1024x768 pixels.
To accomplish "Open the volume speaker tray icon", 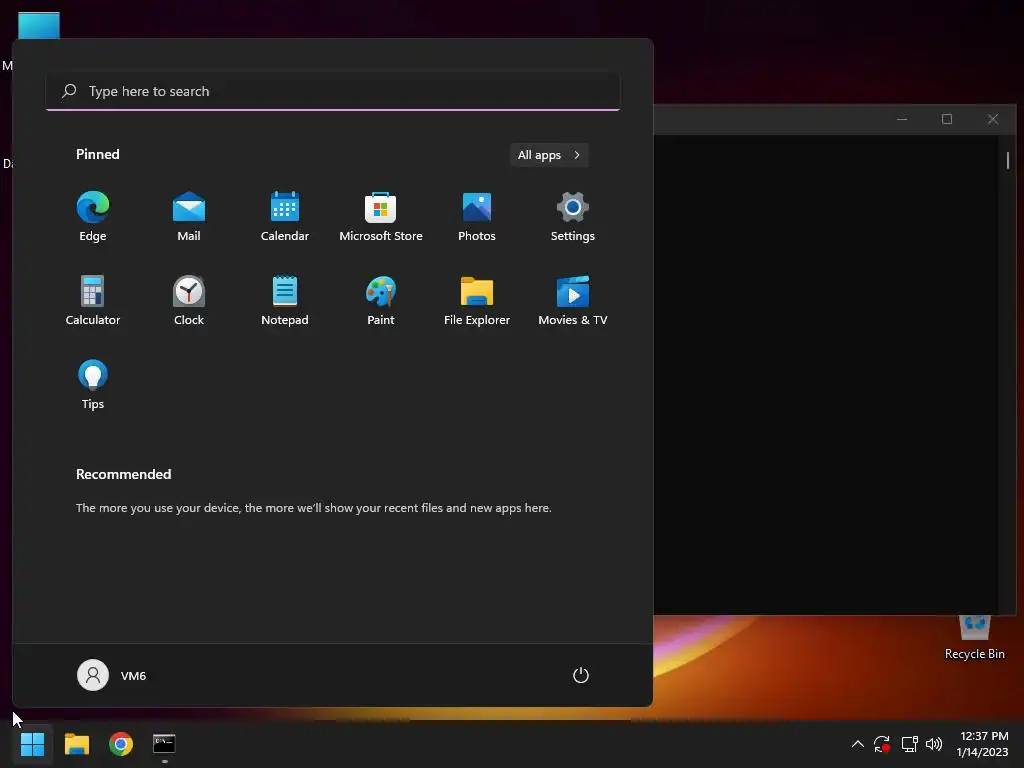I will pyautogui.click(x=934, y=744).
